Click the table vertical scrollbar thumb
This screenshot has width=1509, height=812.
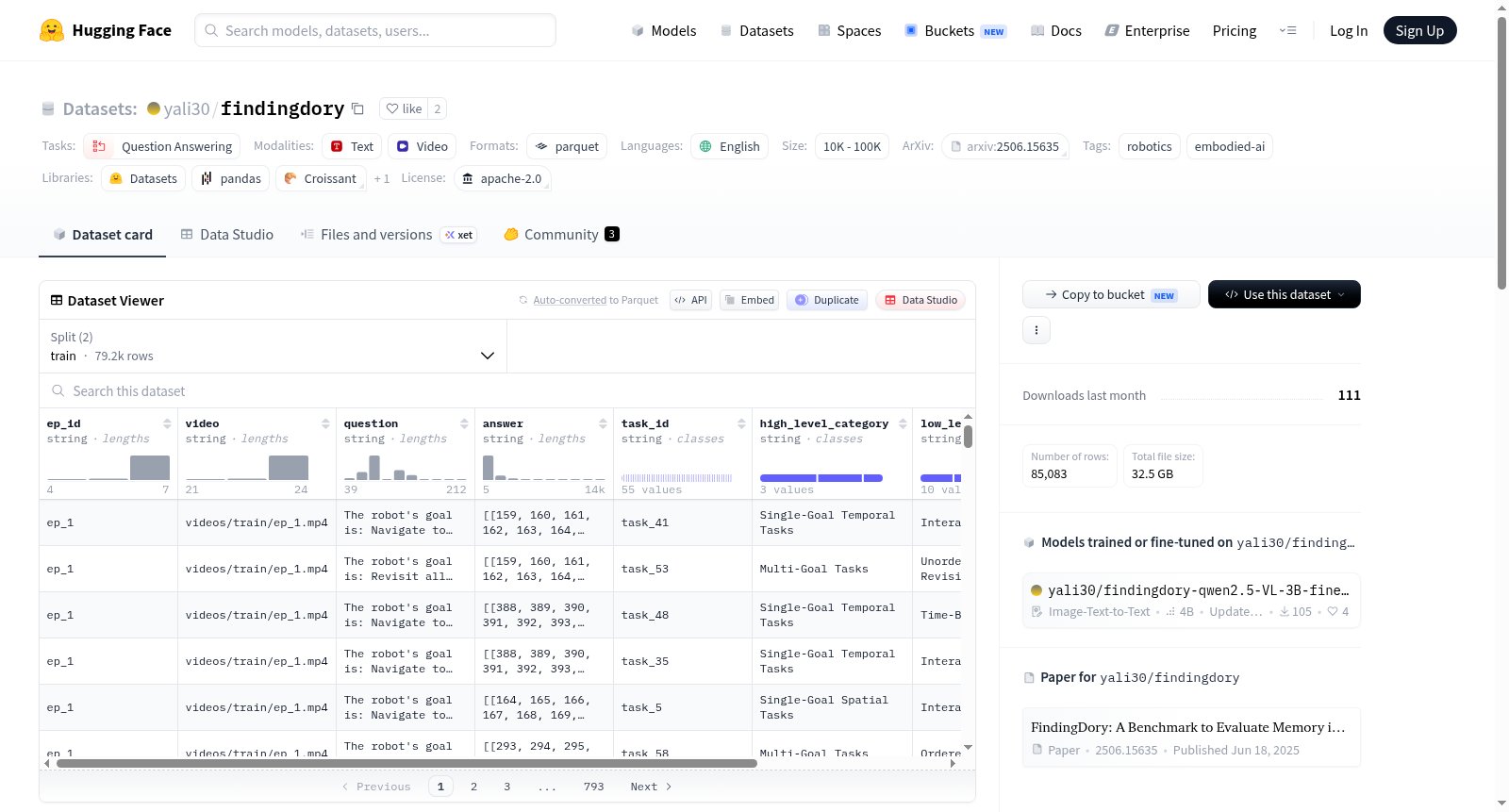(x=968, y=437)
